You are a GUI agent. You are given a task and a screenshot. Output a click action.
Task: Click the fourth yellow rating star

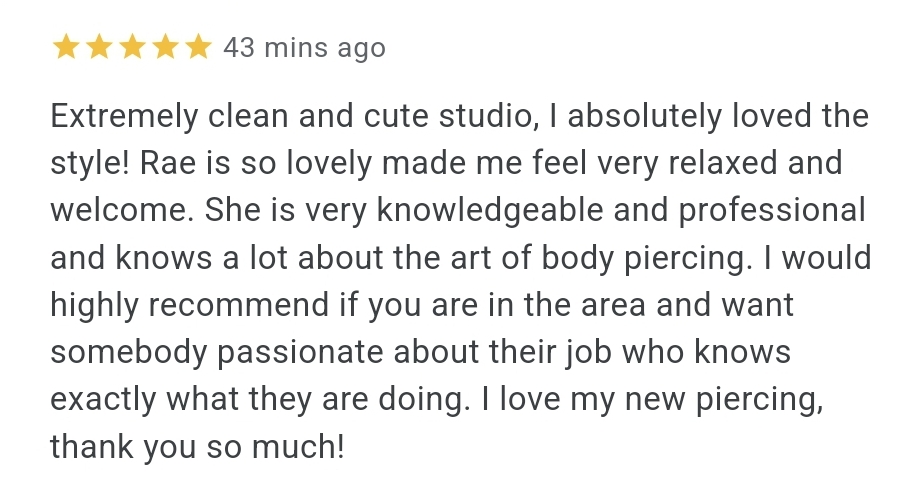point(165,47)
